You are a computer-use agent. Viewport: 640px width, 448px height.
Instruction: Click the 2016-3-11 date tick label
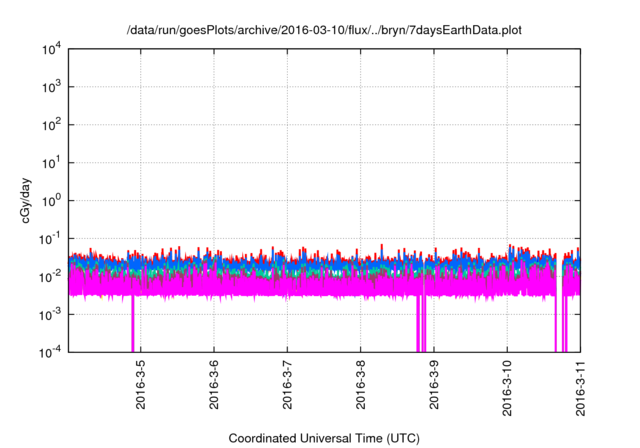[580, 388]
